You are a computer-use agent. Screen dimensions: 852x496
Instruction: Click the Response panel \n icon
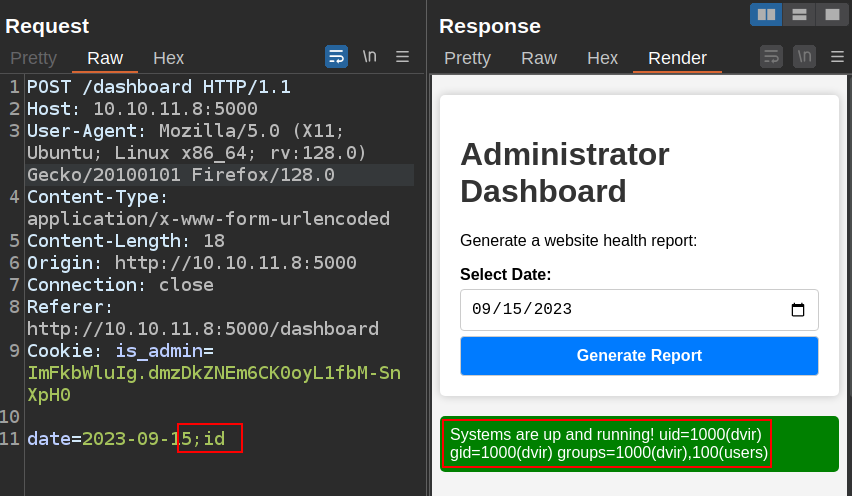[x=804, y=57]
